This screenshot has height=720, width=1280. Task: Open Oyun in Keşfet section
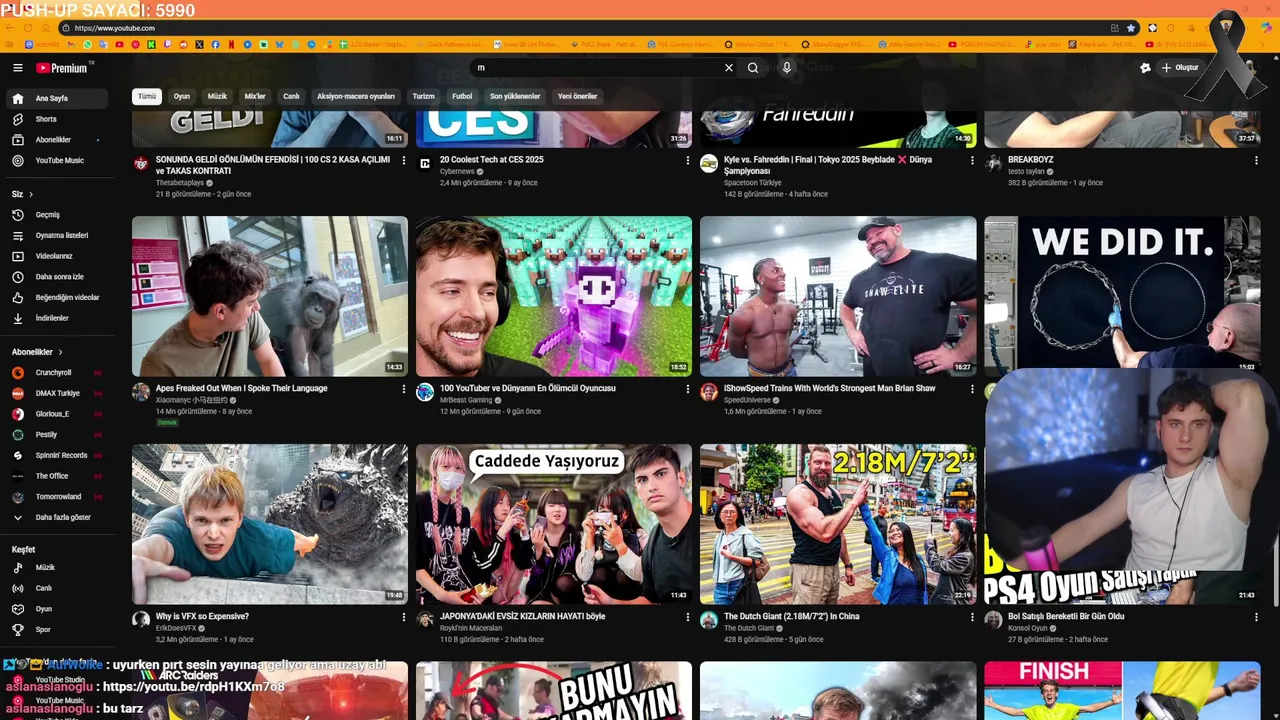[59, 609]
